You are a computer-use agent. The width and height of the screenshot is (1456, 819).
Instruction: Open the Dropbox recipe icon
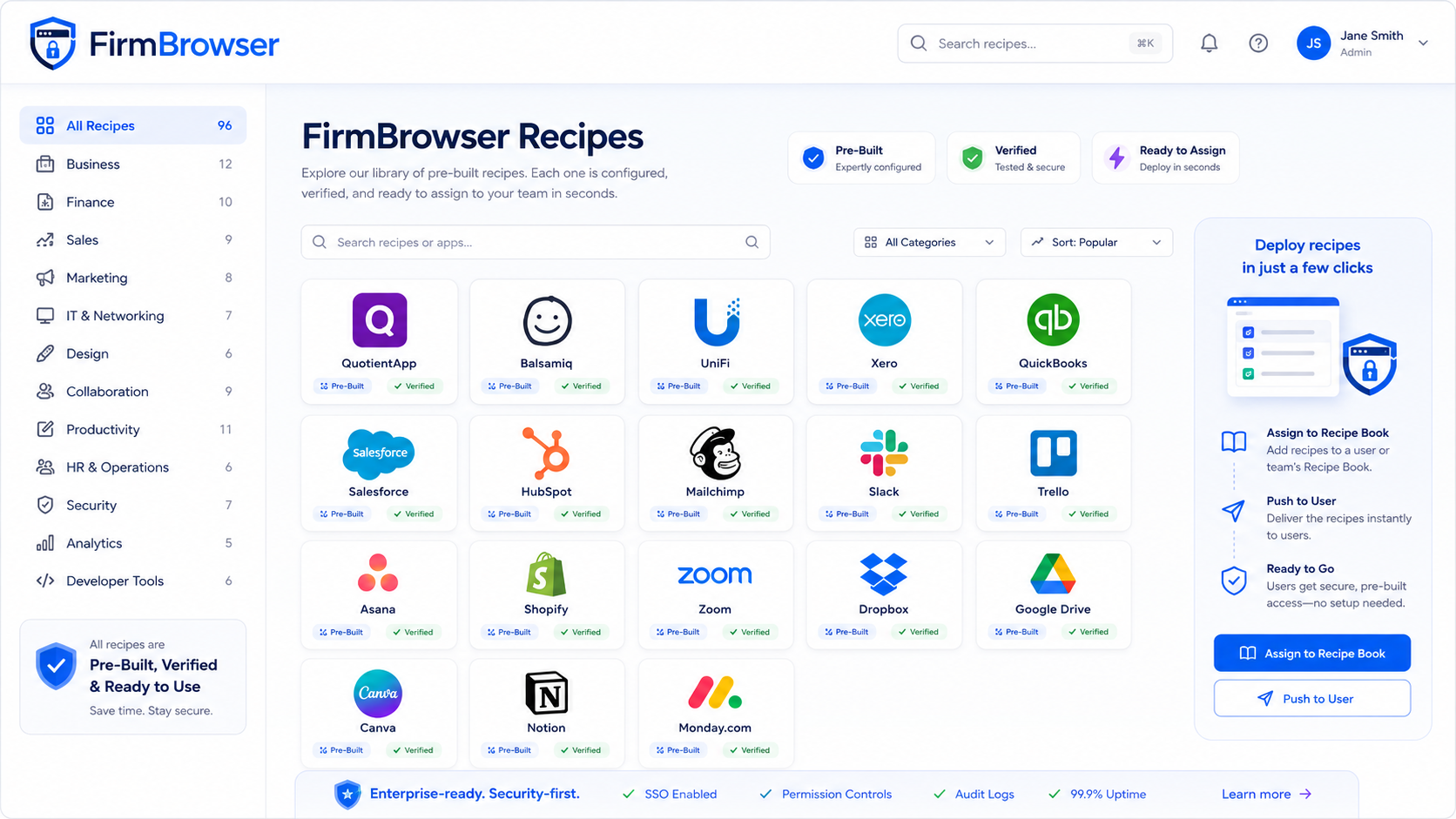(x=883, y=574)
